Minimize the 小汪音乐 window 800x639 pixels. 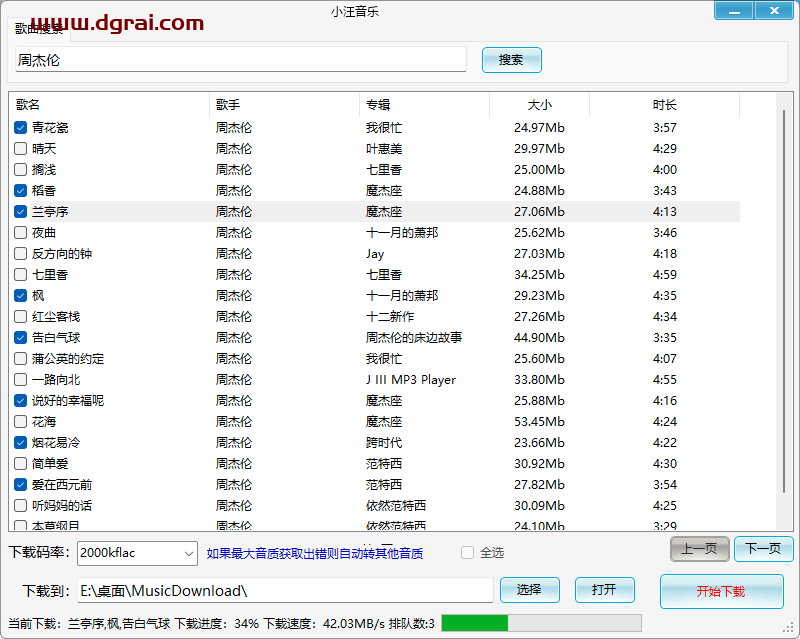734,11
